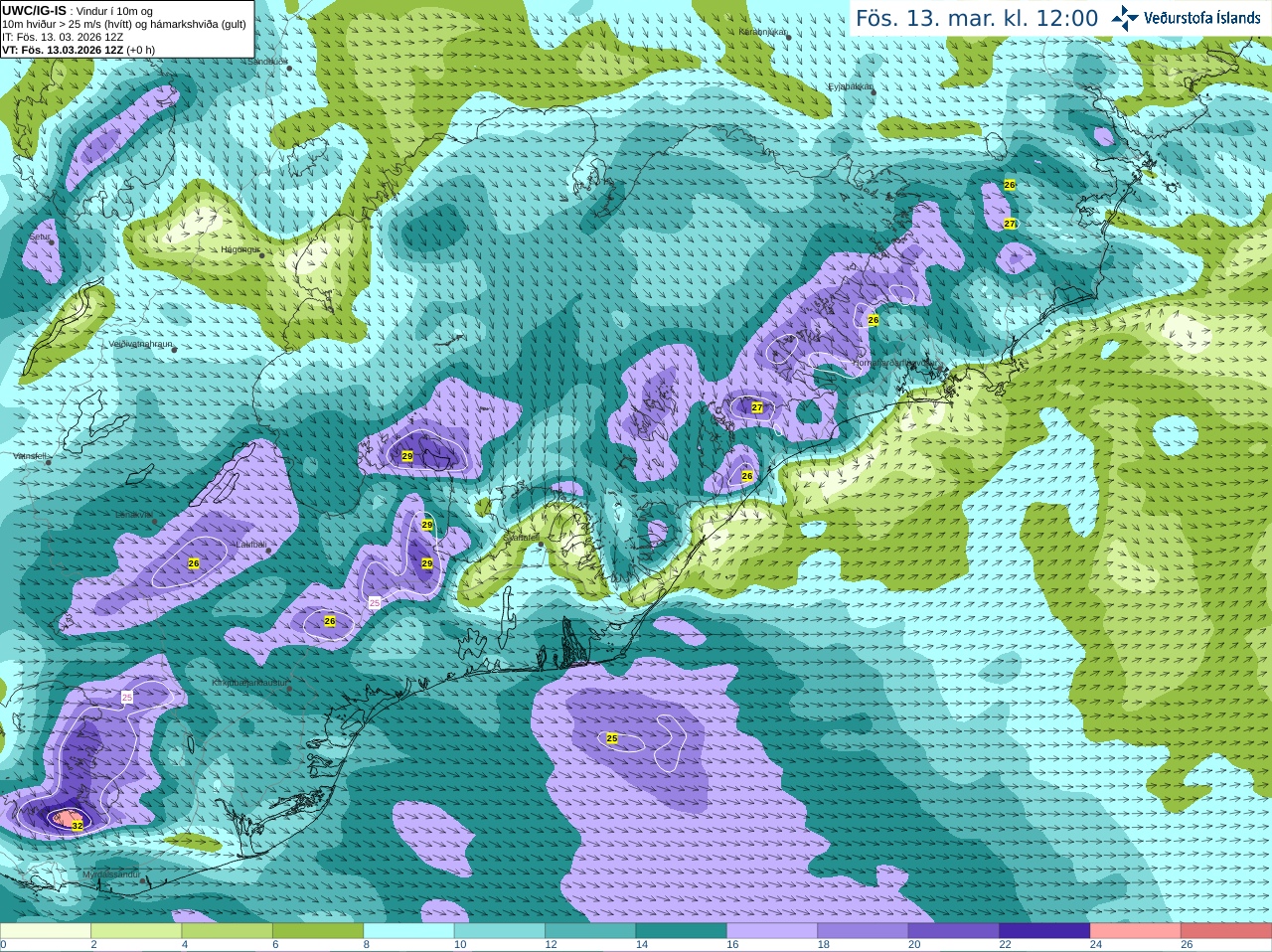Click the Skaftafell station label
Image resolution: width=1272 pixels, height=952 pixels.
coord(521,537)
